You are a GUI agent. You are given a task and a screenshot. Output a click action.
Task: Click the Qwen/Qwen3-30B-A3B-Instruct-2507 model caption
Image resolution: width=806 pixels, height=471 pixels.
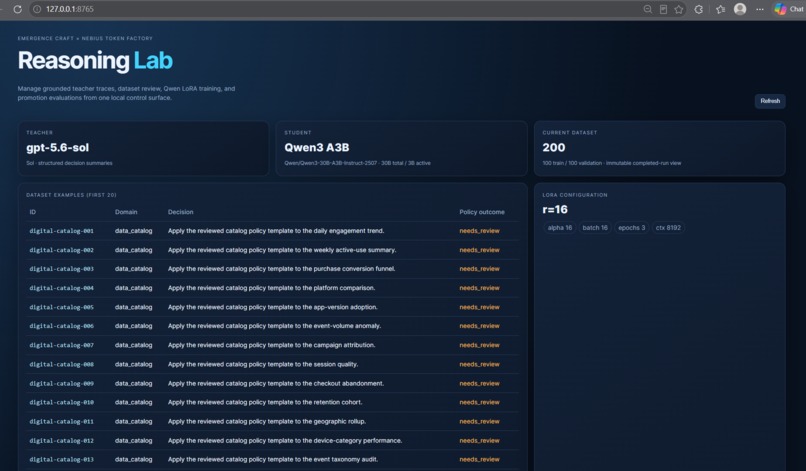tap(358, 163)
